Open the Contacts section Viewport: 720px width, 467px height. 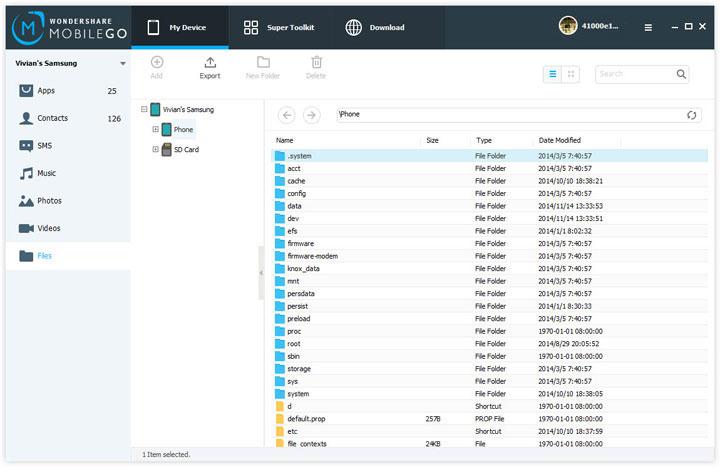pos(68,118)
